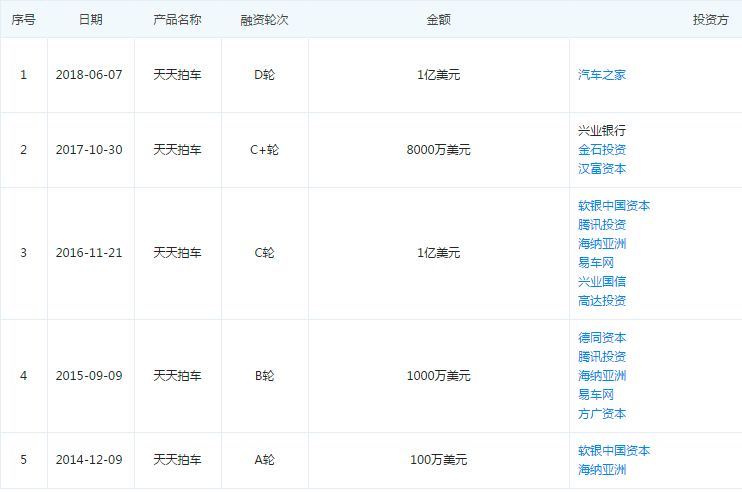Open the 金石投资 investor link
Viewport: 742px width, 492px height.
601,150
